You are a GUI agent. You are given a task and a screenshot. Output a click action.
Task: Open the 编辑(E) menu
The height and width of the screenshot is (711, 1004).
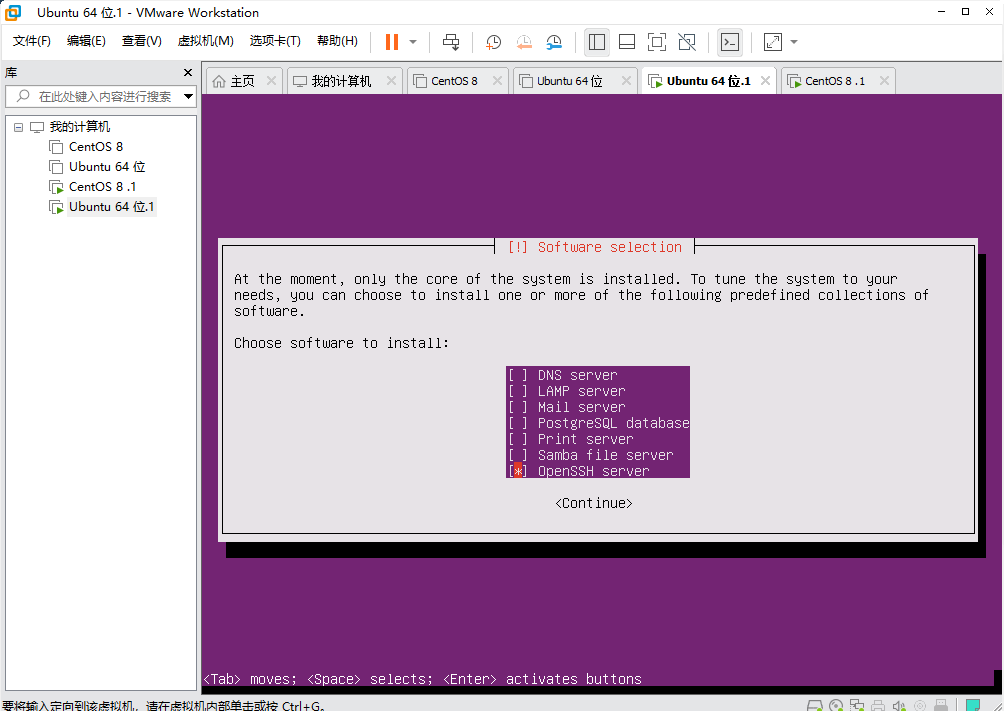click(86, 41)
